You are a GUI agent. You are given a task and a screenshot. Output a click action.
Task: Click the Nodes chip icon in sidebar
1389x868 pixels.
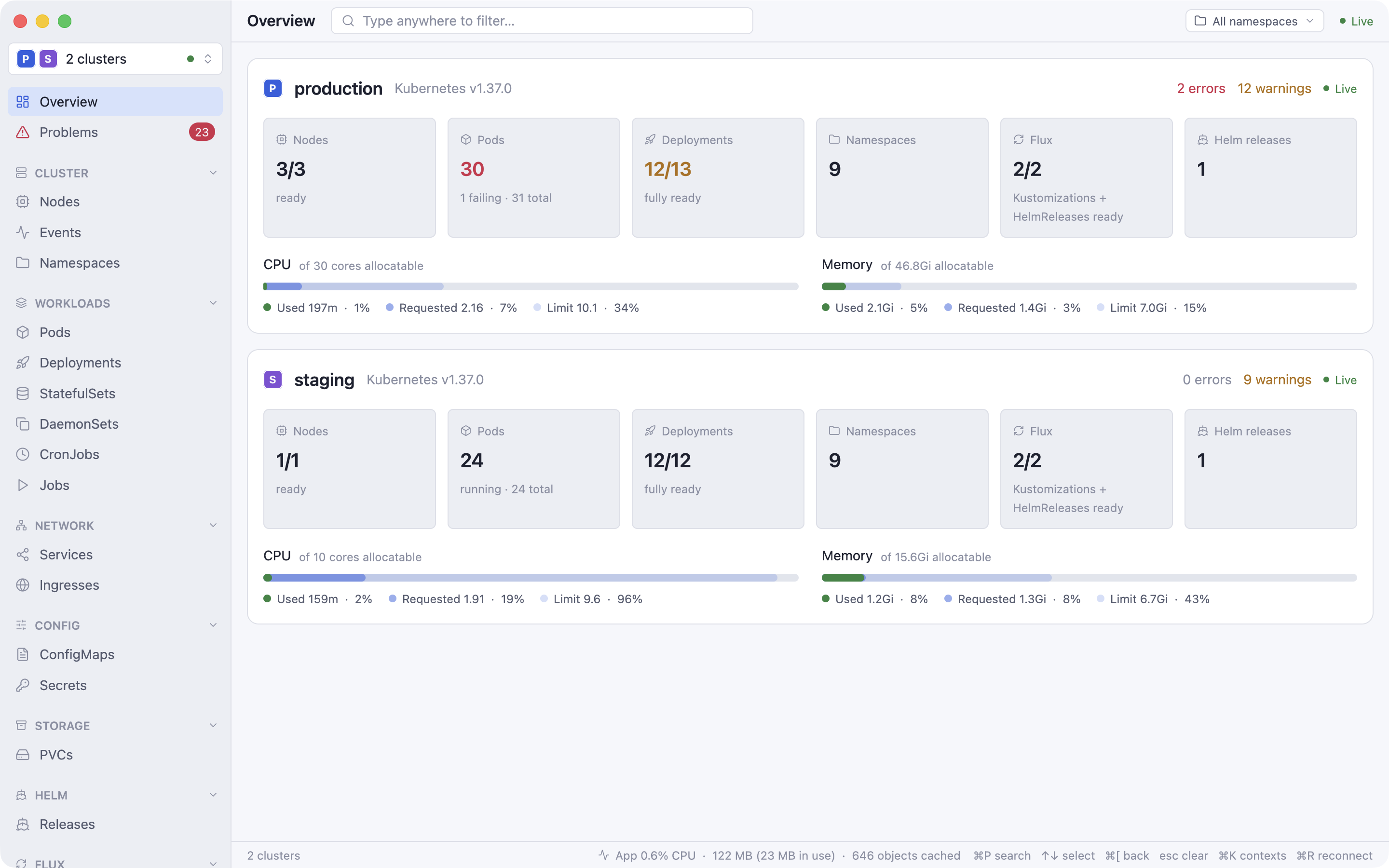[22, 202]
